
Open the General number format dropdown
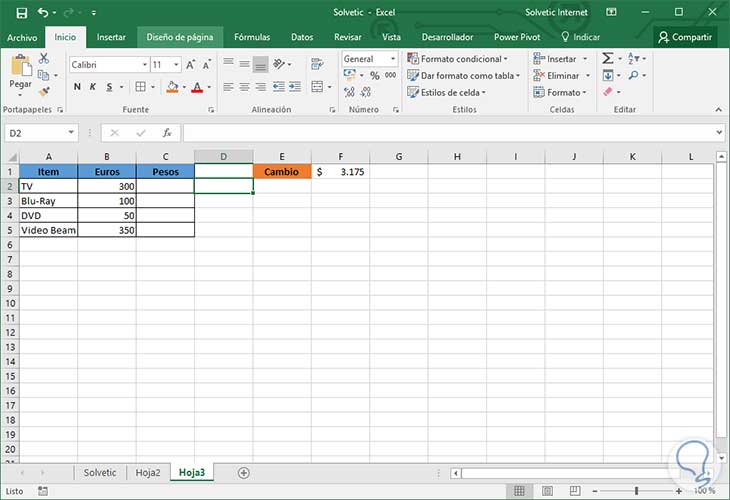[393, 59]
